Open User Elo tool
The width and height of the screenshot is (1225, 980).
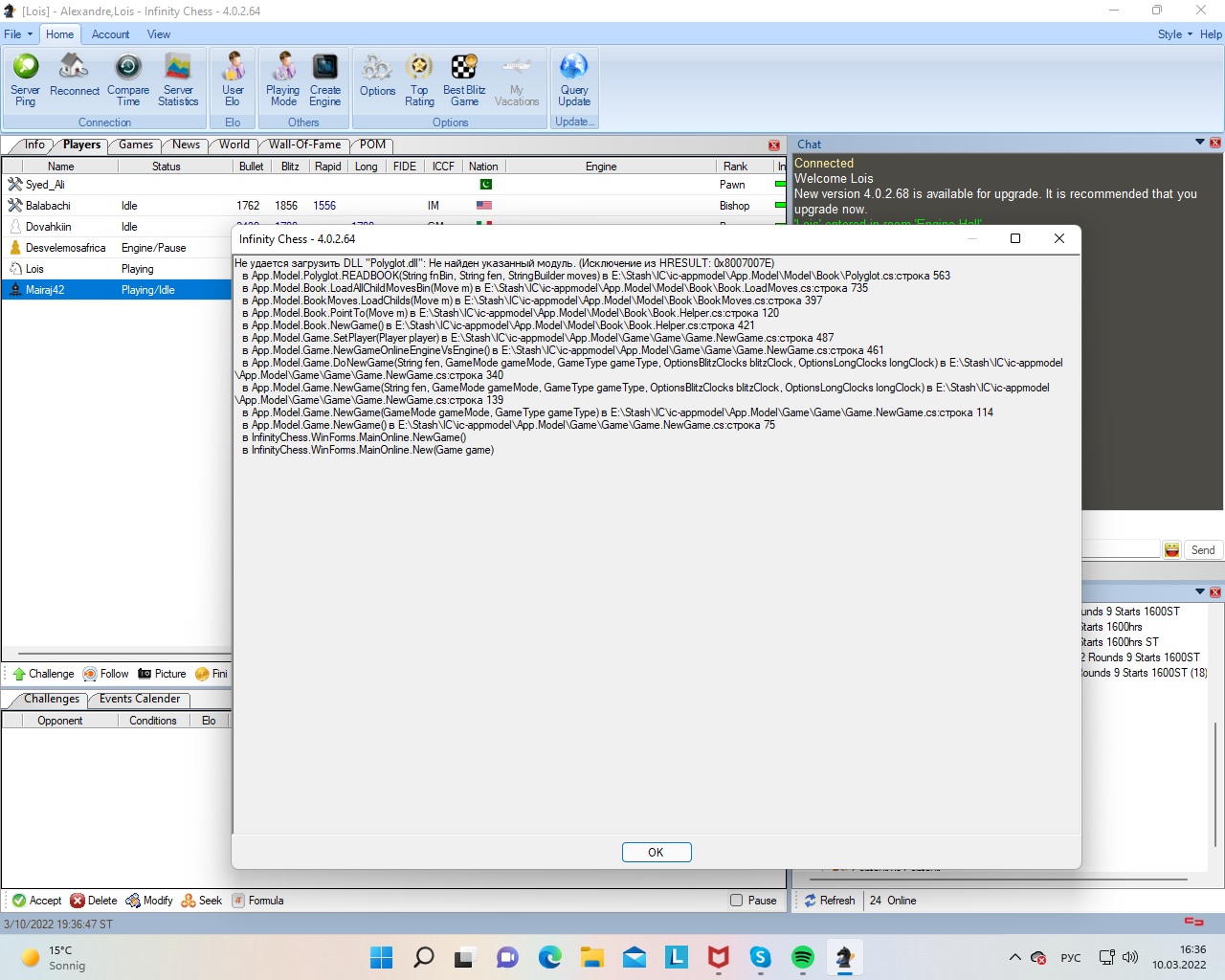(x=233, y=78)
